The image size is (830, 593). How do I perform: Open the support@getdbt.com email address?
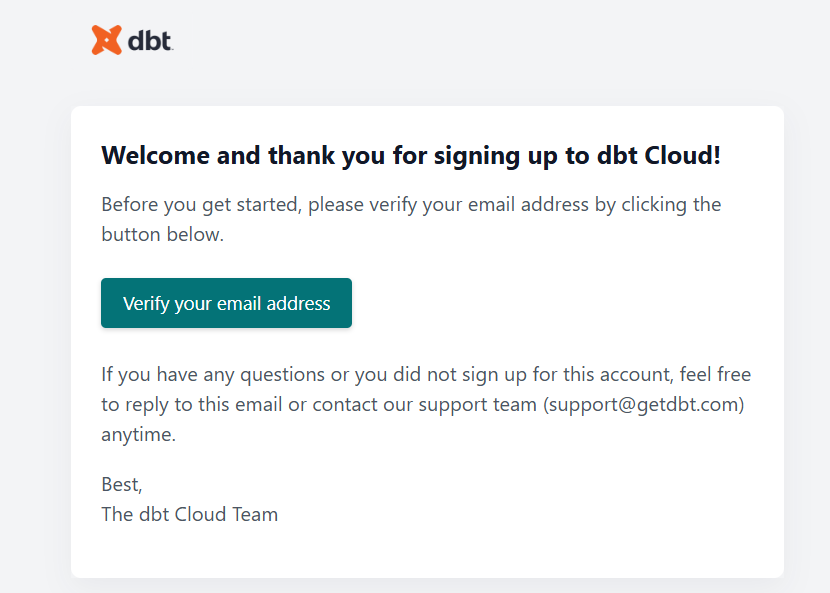644,405
